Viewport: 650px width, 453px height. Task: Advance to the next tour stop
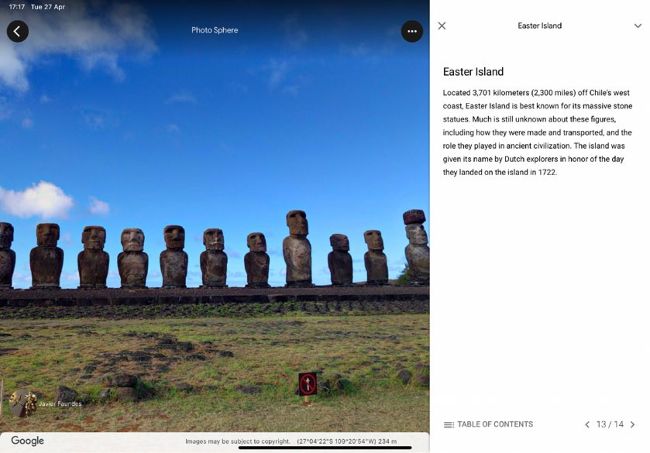(x=633, y=424)
